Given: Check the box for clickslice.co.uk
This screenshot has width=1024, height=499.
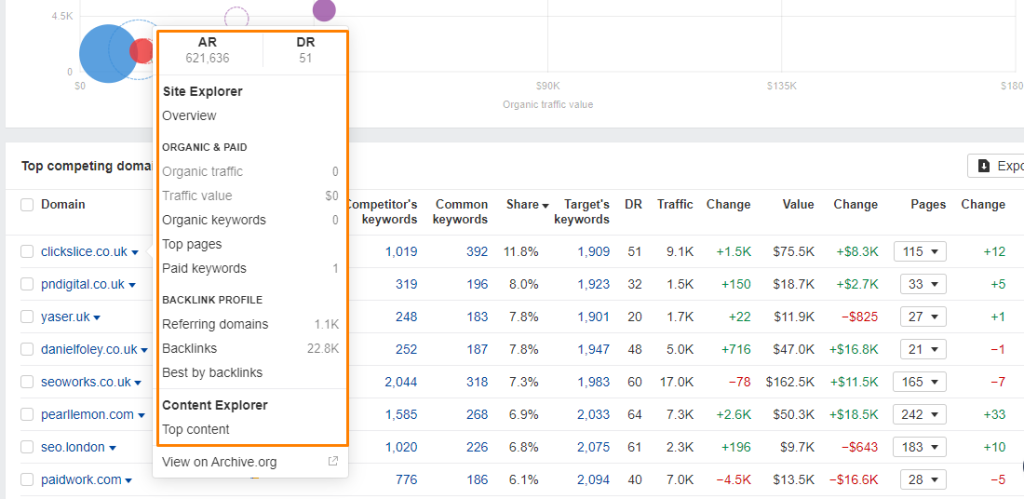Looking at the screenshot, I should tap(27, 251).
